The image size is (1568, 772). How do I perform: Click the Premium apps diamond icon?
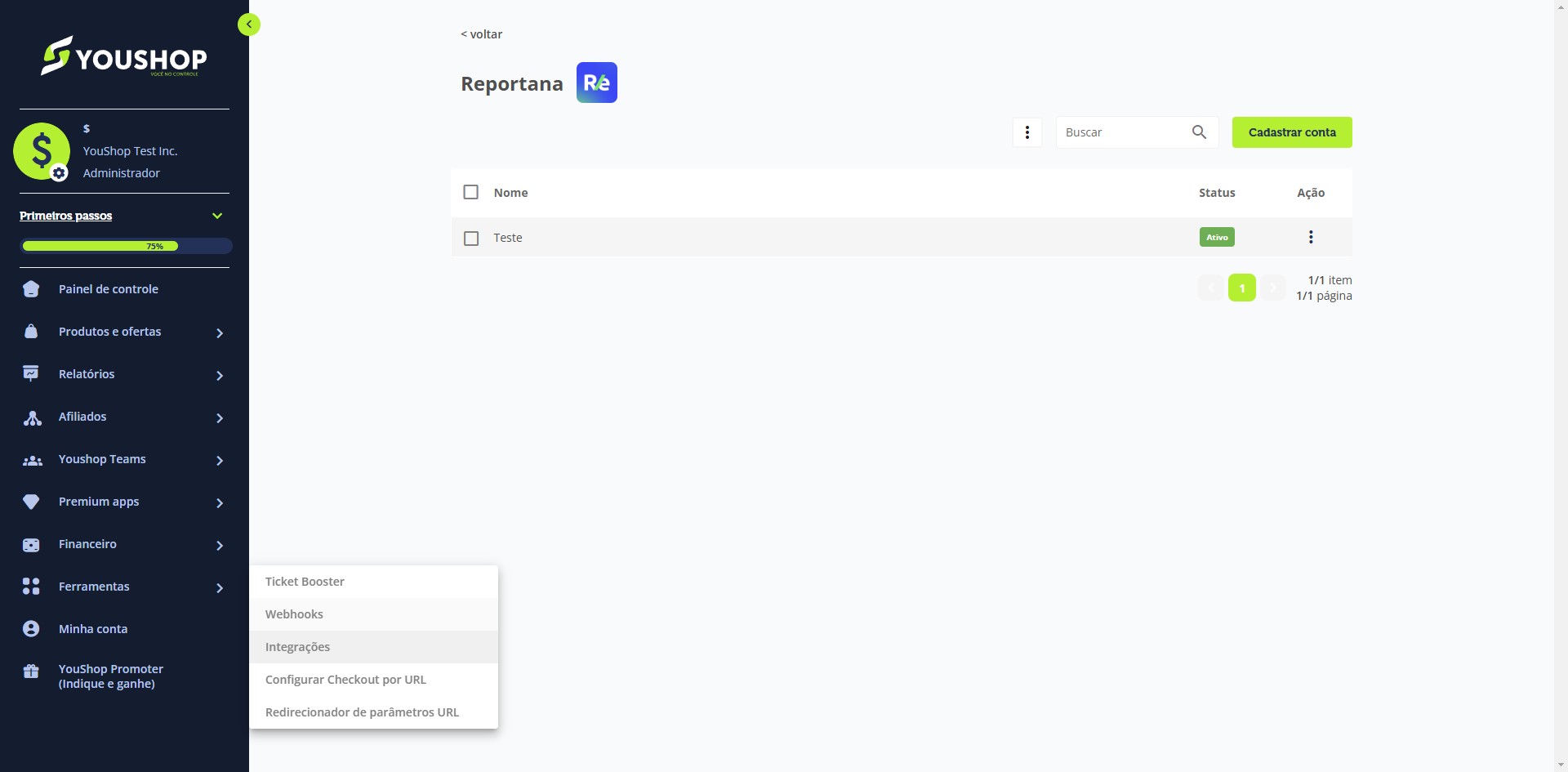31,502
